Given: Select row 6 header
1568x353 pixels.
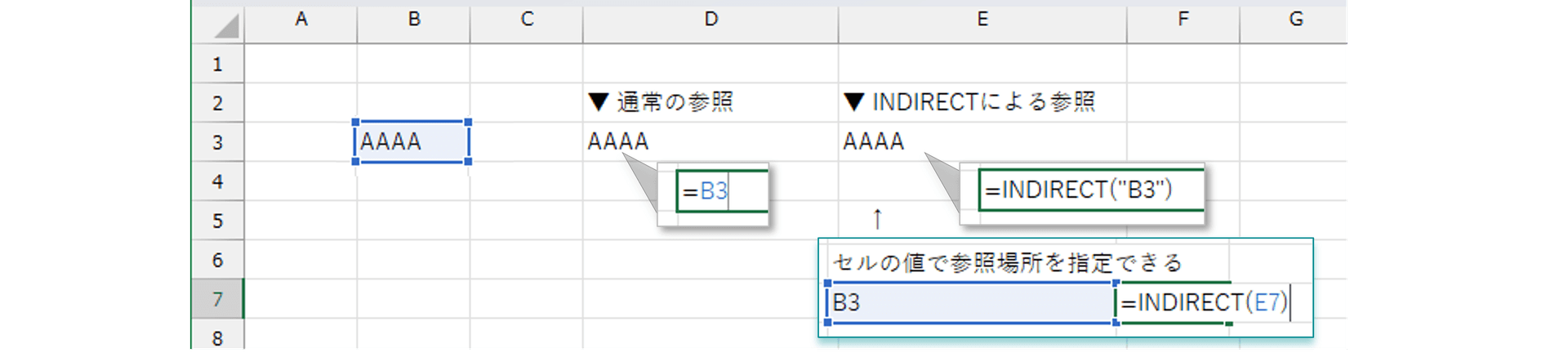Looking at the screenshot, I should 217,260.
